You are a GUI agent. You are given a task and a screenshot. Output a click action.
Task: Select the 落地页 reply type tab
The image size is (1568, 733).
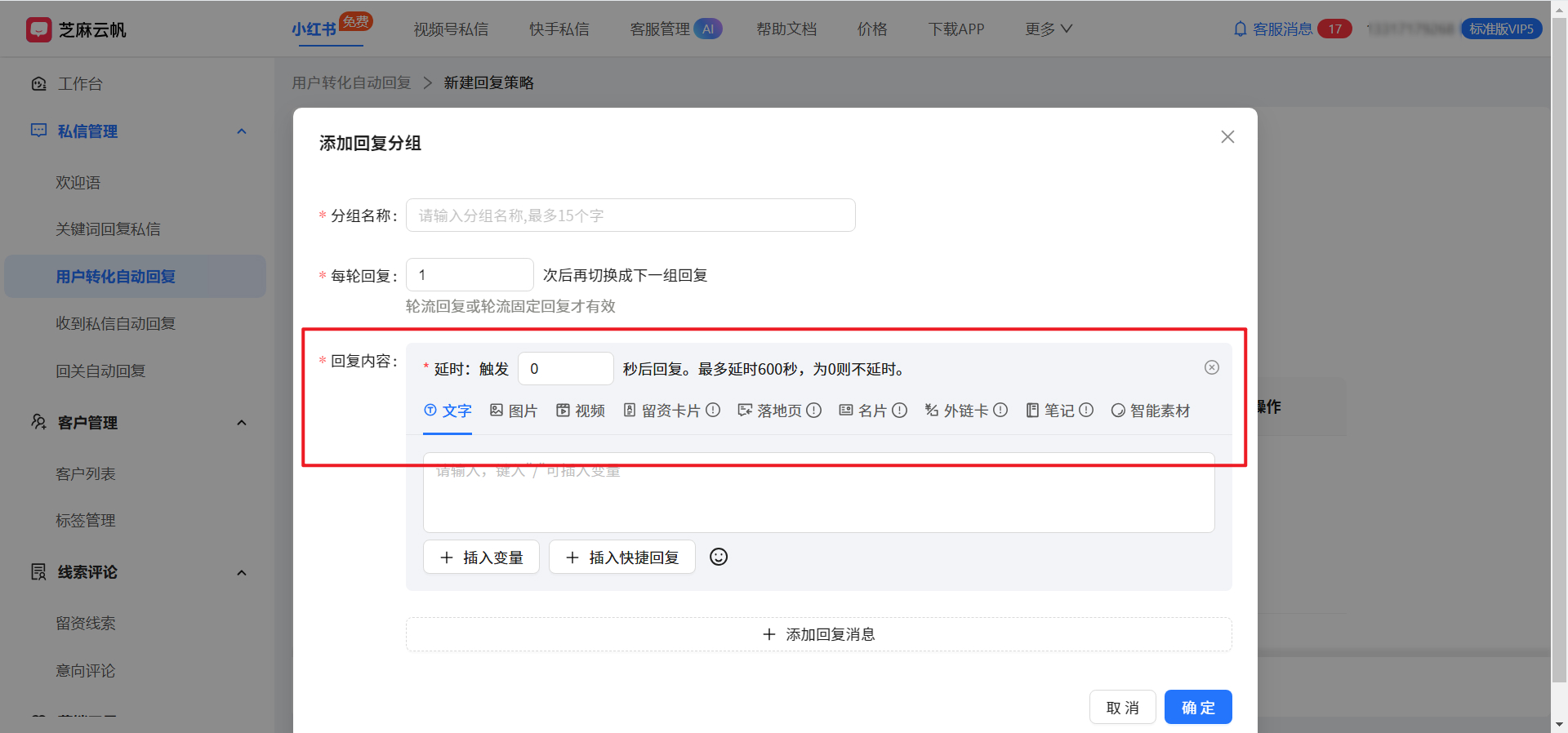pos(770,411)
